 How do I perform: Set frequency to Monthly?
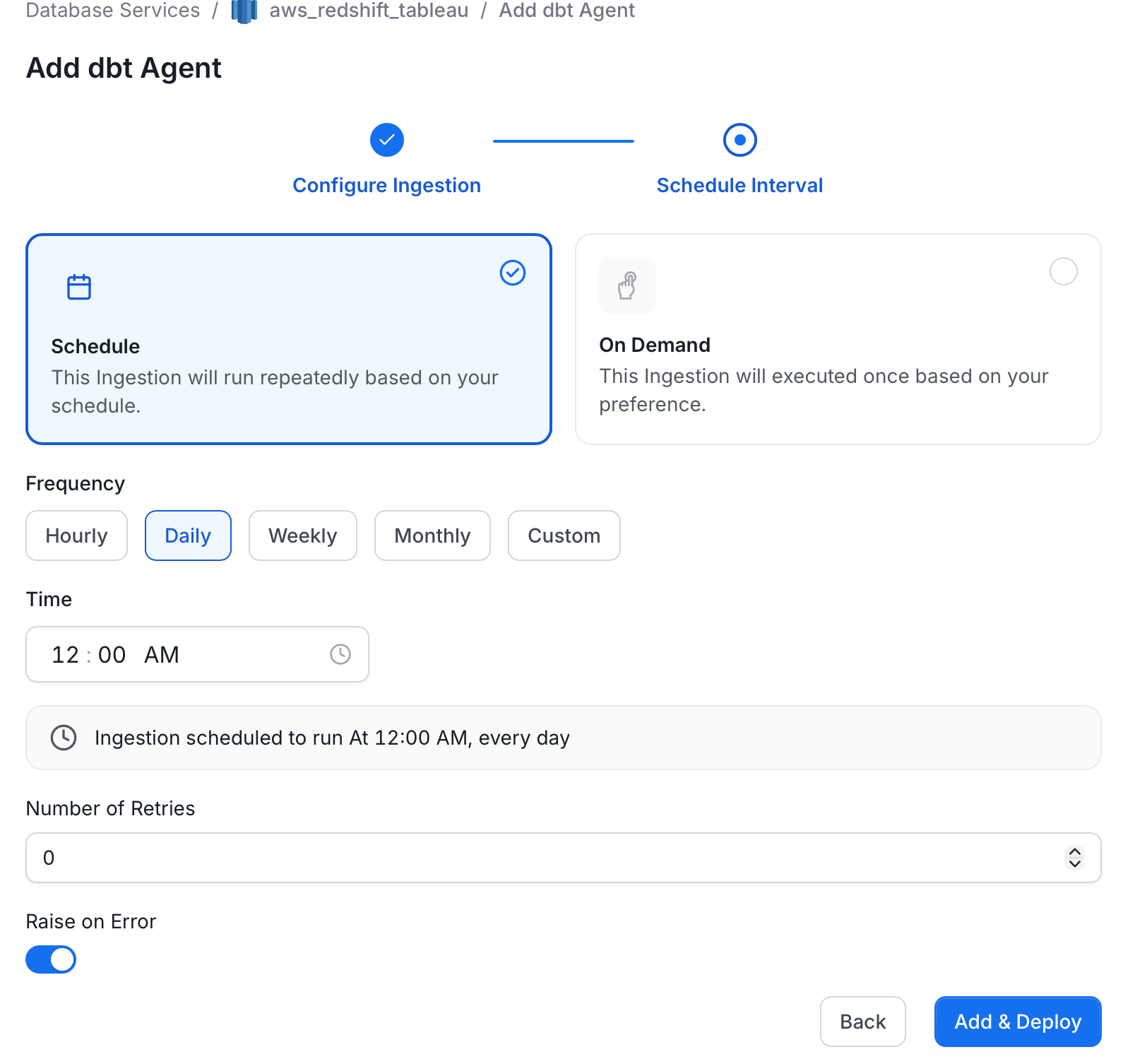(432, 536)
